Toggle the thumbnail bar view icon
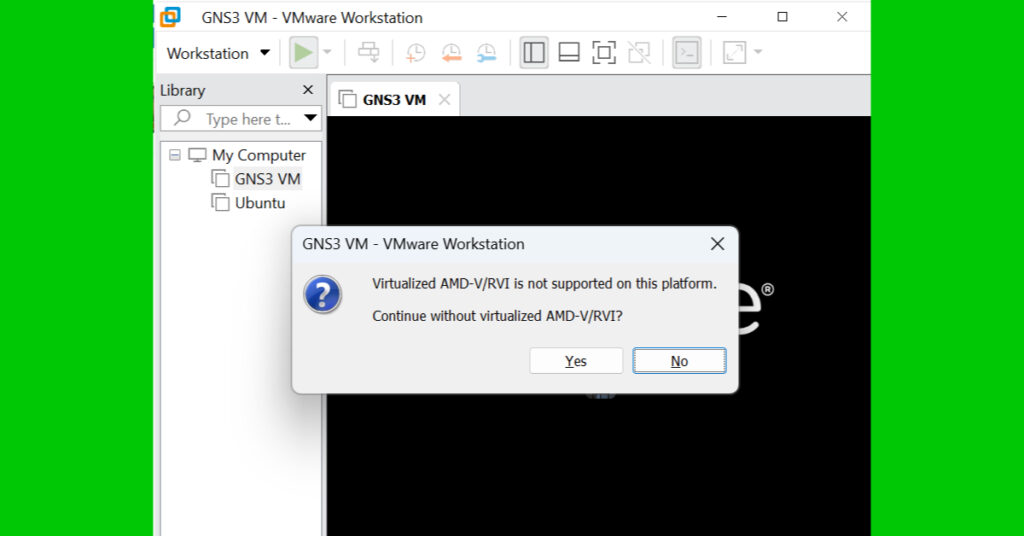Image resolution: width=1024 pixels, height=536 pixels. coord(569,53)
